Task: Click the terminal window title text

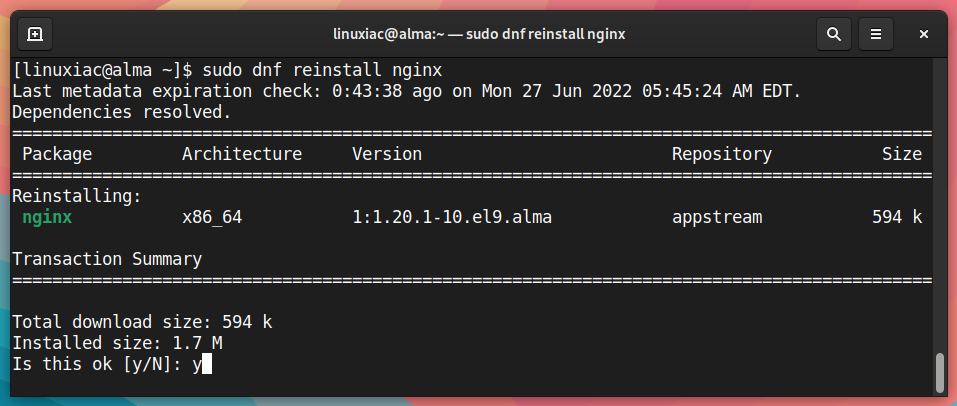Action: (479, 34)
